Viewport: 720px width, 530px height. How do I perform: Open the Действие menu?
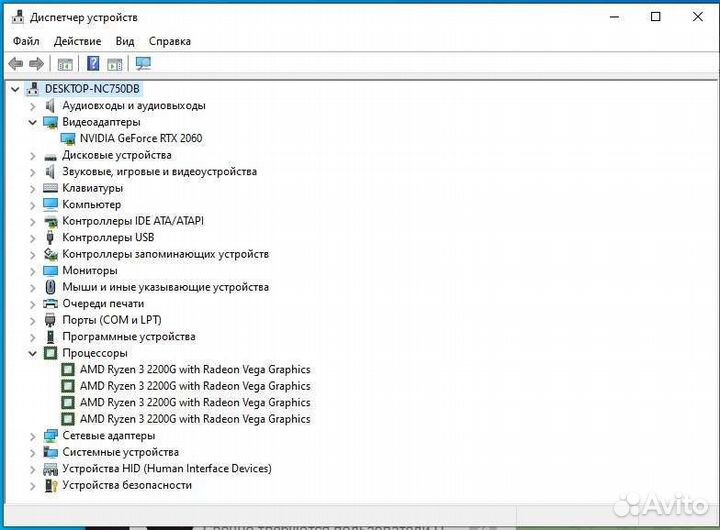coord(77,41)
